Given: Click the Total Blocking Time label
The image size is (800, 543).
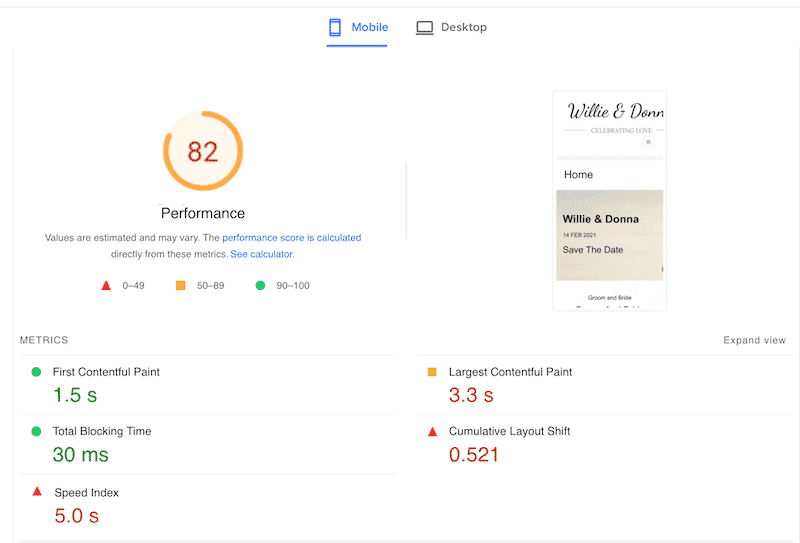Looking at the screenshot, I should tap(102, 431).
